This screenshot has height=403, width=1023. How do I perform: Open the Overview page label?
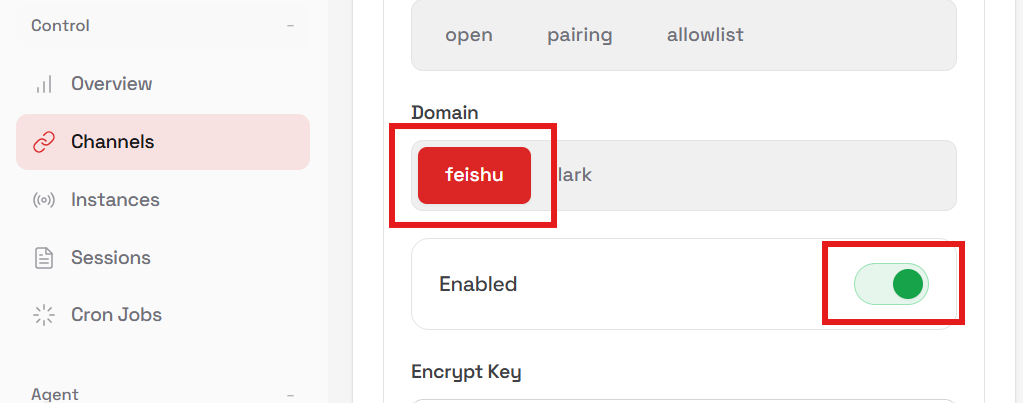pos(111,84)
